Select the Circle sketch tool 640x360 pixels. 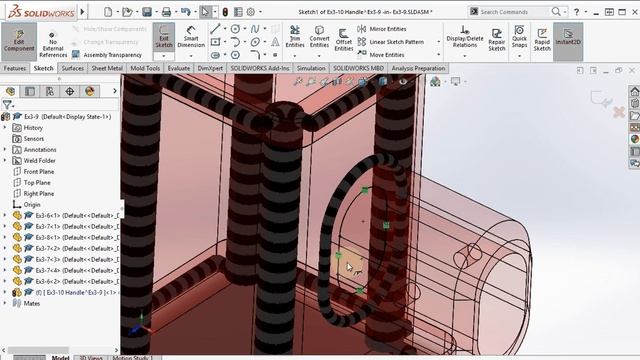(x=235, y=29)
